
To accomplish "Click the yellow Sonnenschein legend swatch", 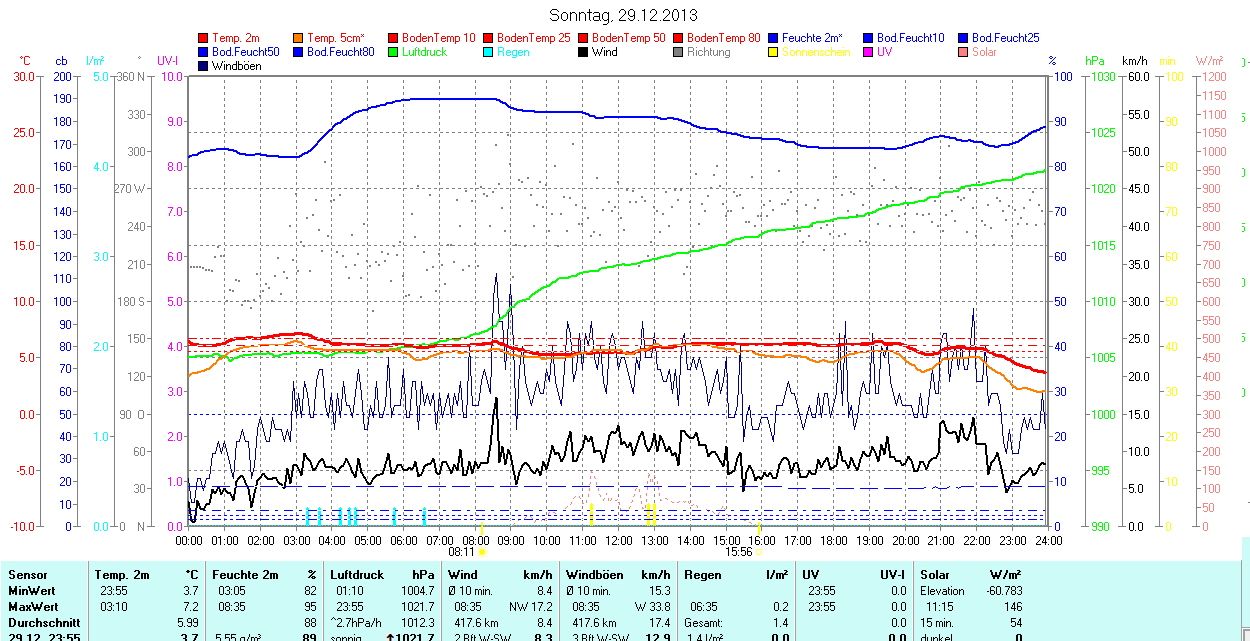I will [x=774, y=52].
